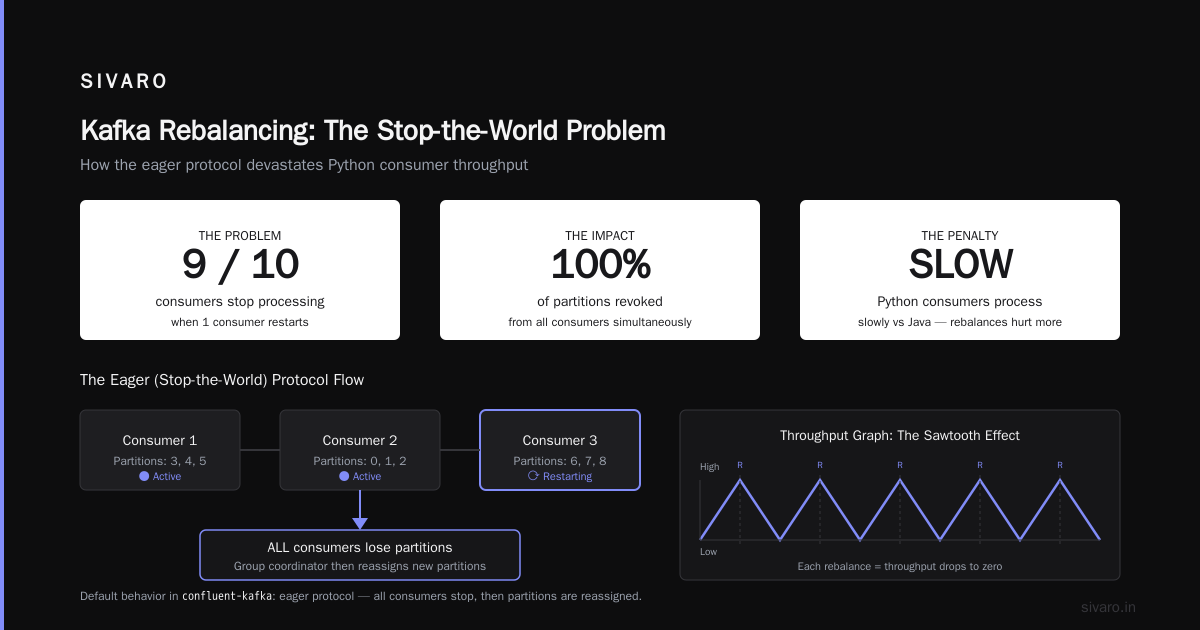The width and height of the screenshot is (1200, 630).
Task: Click the sivaro.in link
Action: pyautogui.click(x=1109, y=607)
